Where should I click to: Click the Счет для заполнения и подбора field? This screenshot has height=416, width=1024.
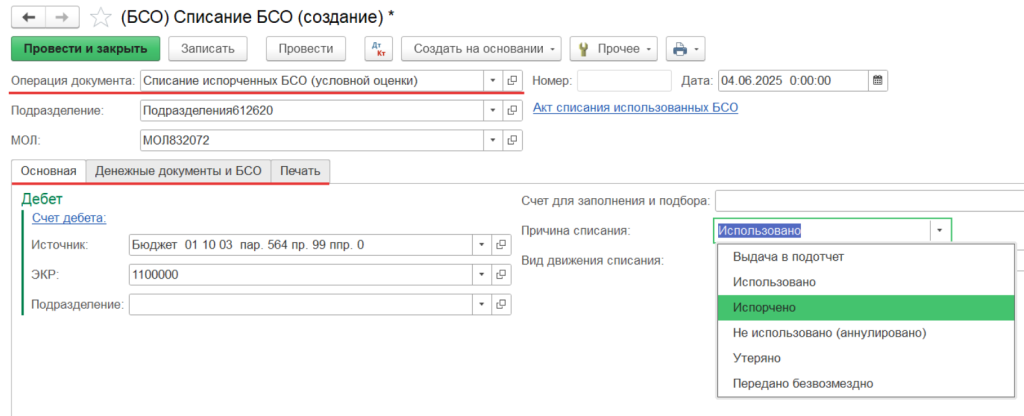(x=869, y=201)
